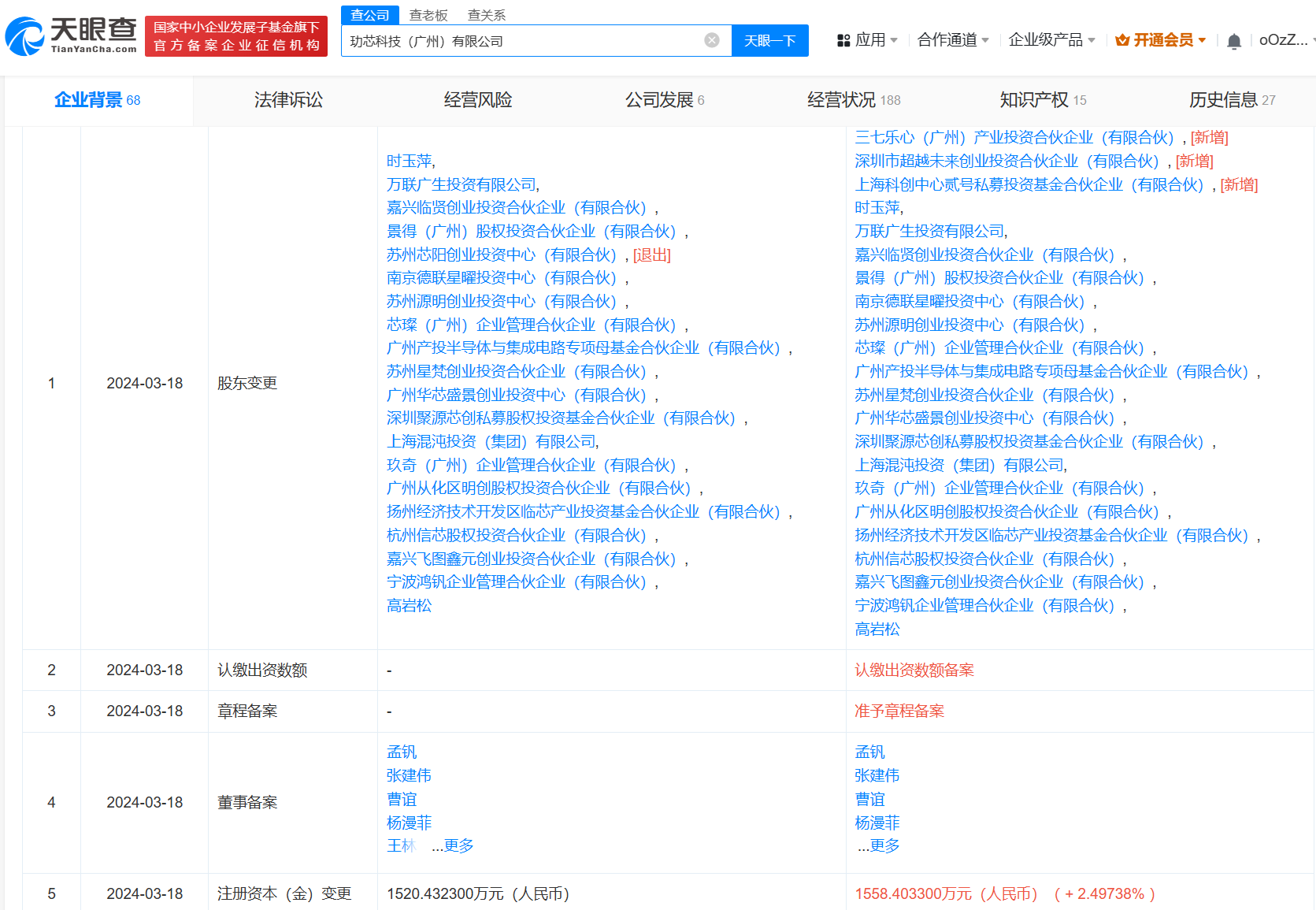Open 三七乐心（广州）产业投资合伙企业 link
This screenshot has width=1316, height=910.
pyautogui.click(x=1015, y=138)
